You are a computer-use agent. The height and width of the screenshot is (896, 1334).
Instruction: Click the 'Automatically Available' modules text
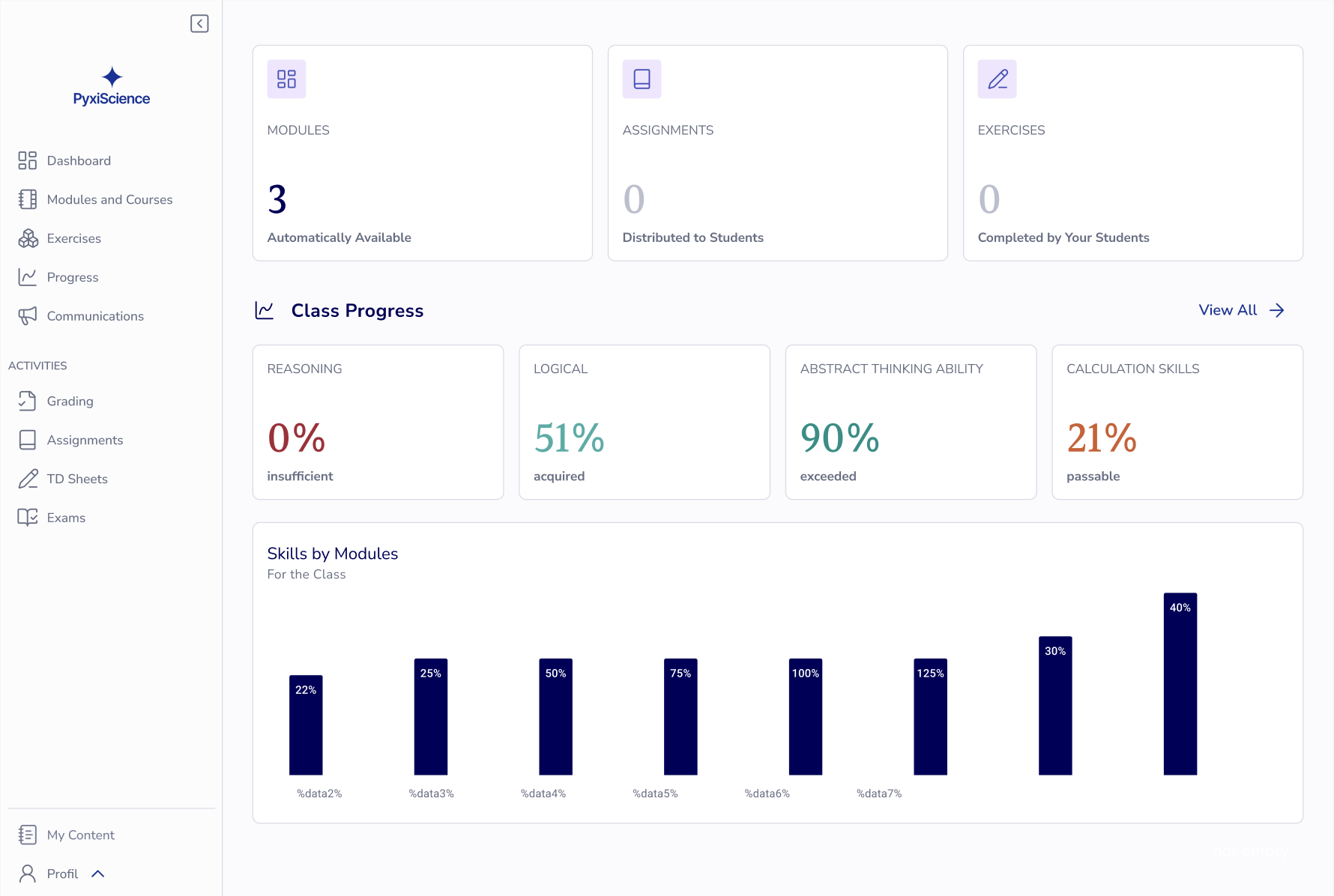(339, 237)
